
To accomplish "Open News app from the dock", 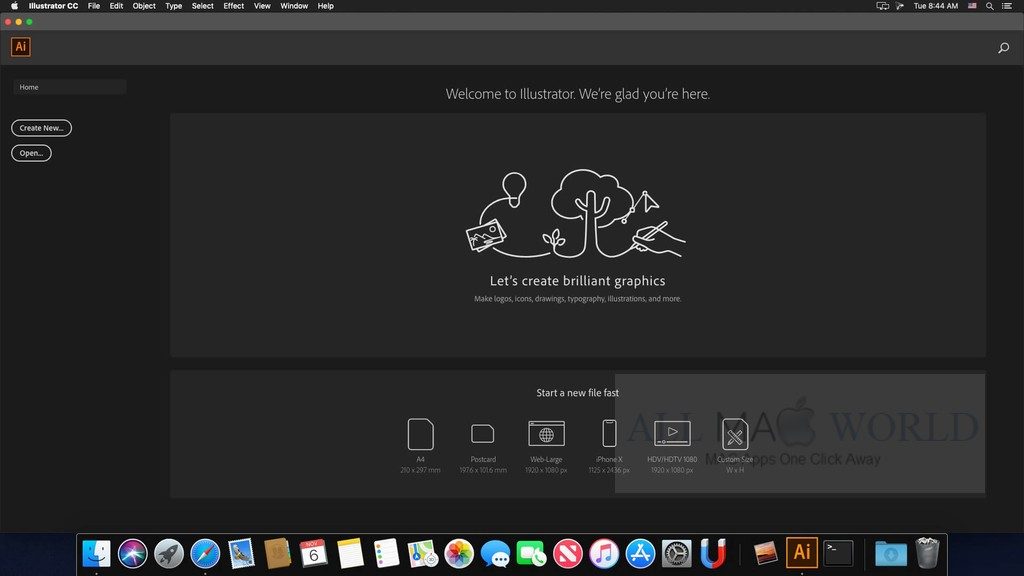I will pyautogui.click(x=568, y=554).
